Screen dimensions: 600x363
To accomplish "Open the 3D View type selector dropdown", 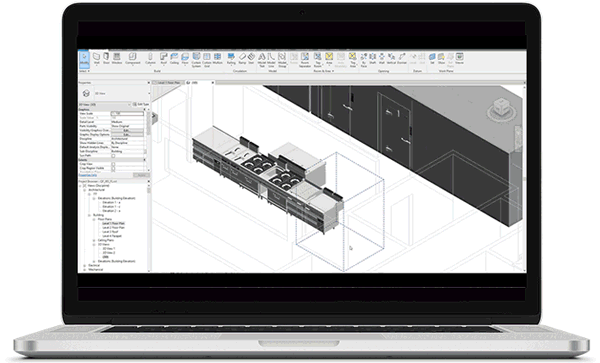I will point(150,93).
